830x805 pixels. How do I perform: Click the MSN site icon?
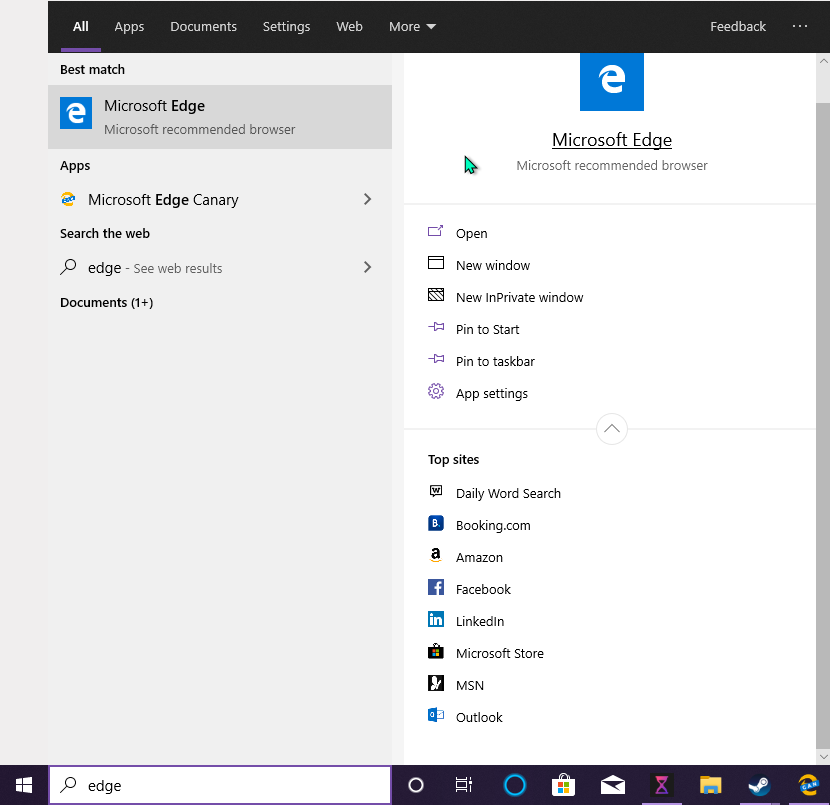(436, 683)
